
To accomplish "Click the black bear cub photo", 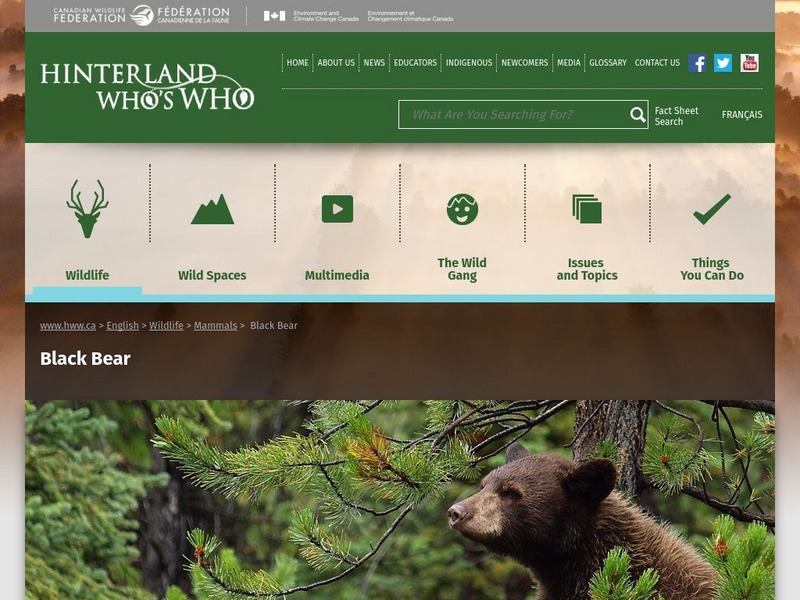I will 400,500.
